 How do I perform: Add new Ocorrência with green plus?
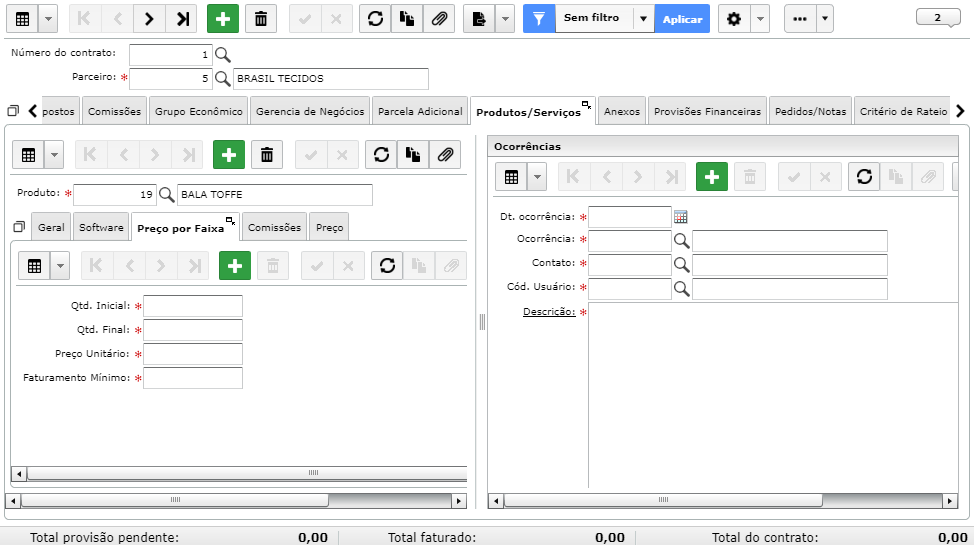(x=712, y=177)
